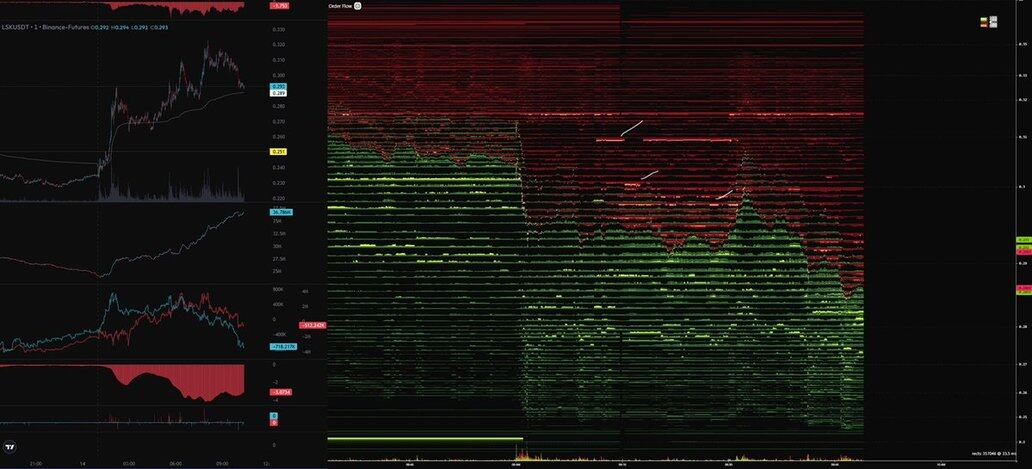Click the red -3.0734 indicator value label
The width and height of the screenshot is (1032, 469).
pyautogui.click(x=282, y=393)
